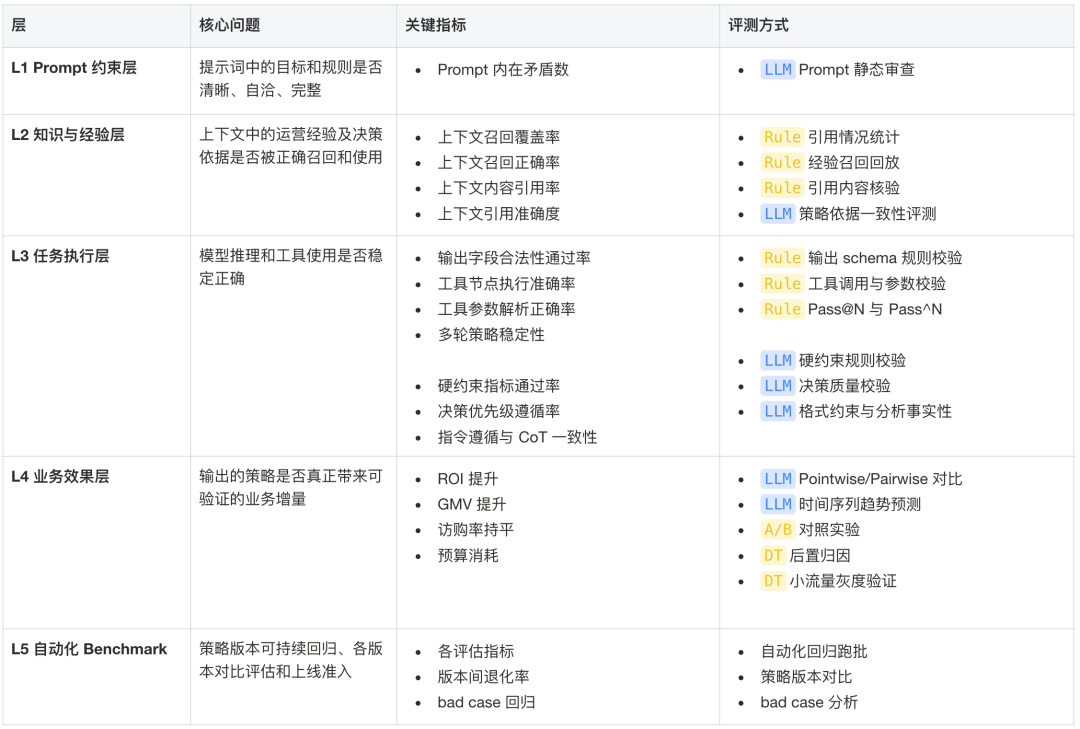Click 预算消耗 metric
The image size is (1080, 729).
coord(468,555)
